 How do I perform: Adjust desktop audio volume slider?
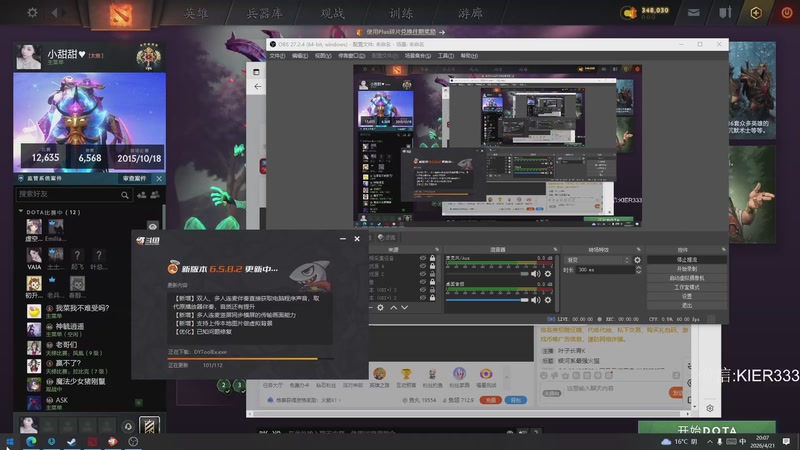(x=487, y=300)
